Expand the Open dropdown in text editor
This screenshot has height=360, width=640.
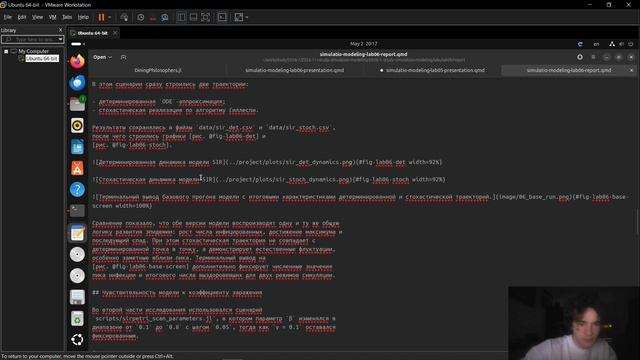click(x=102, y=57)
